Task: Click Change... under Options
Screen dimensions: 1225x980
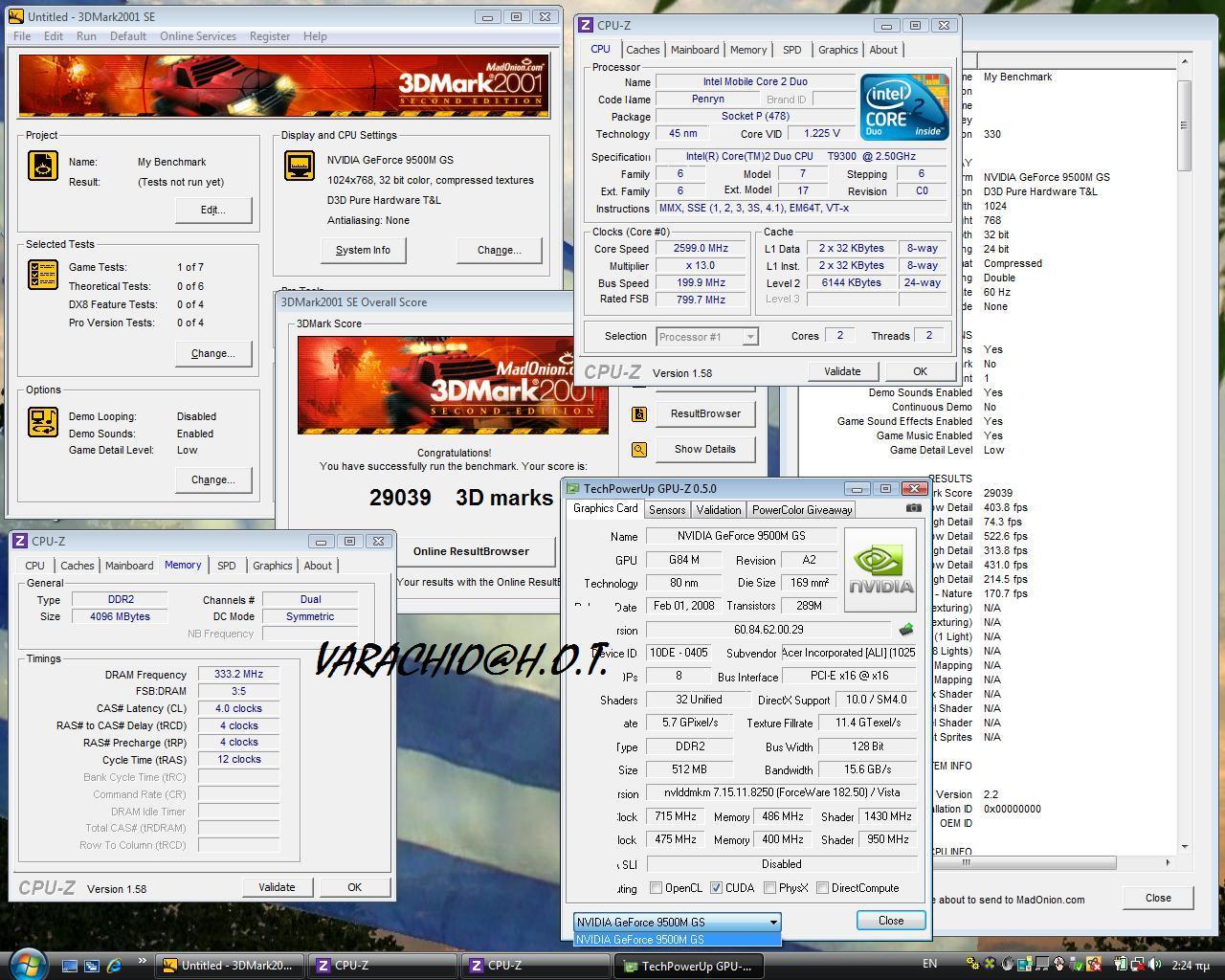Action: pos(213,479)
